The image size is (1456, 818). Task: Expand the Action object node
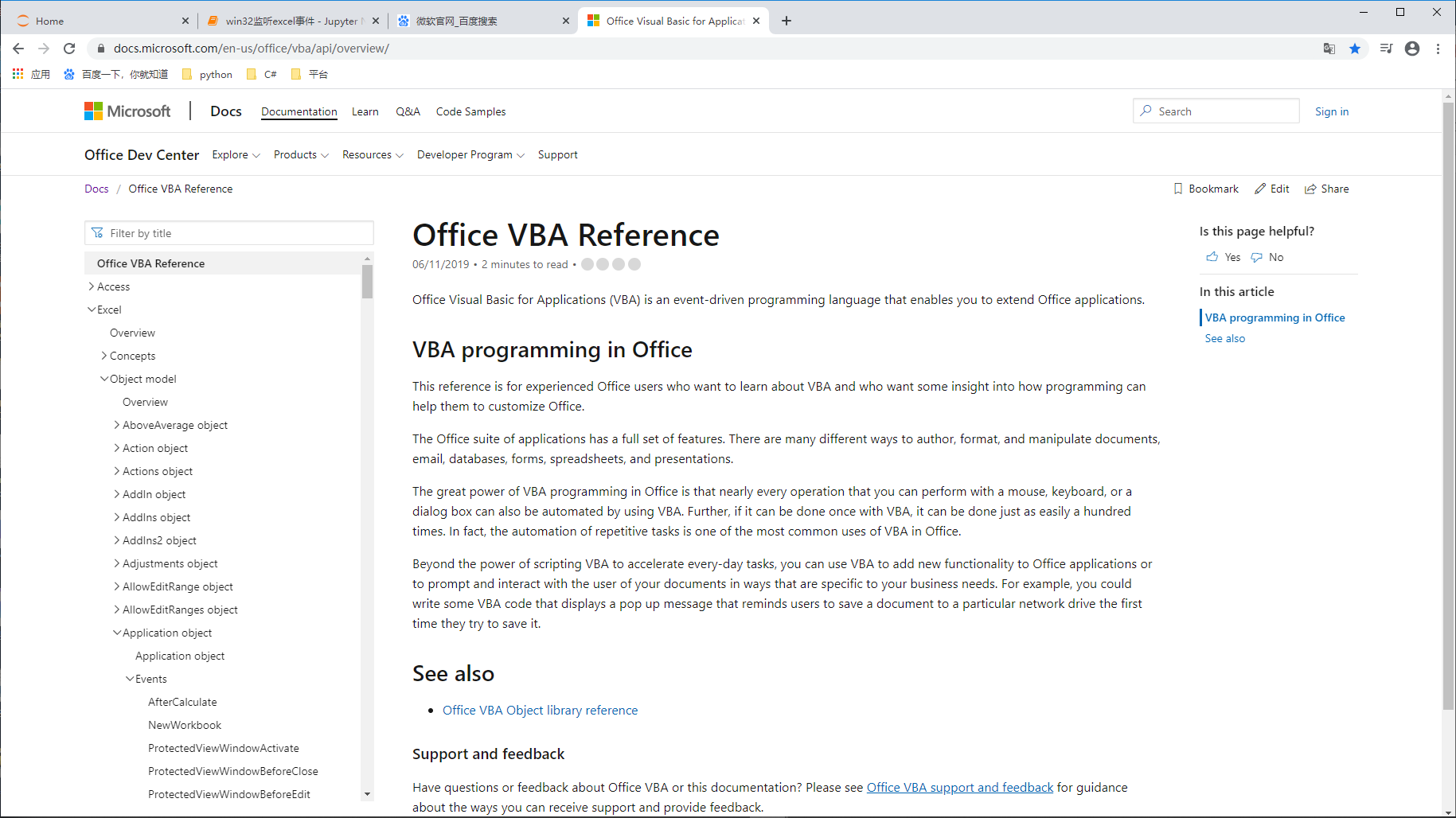[117, 448]
